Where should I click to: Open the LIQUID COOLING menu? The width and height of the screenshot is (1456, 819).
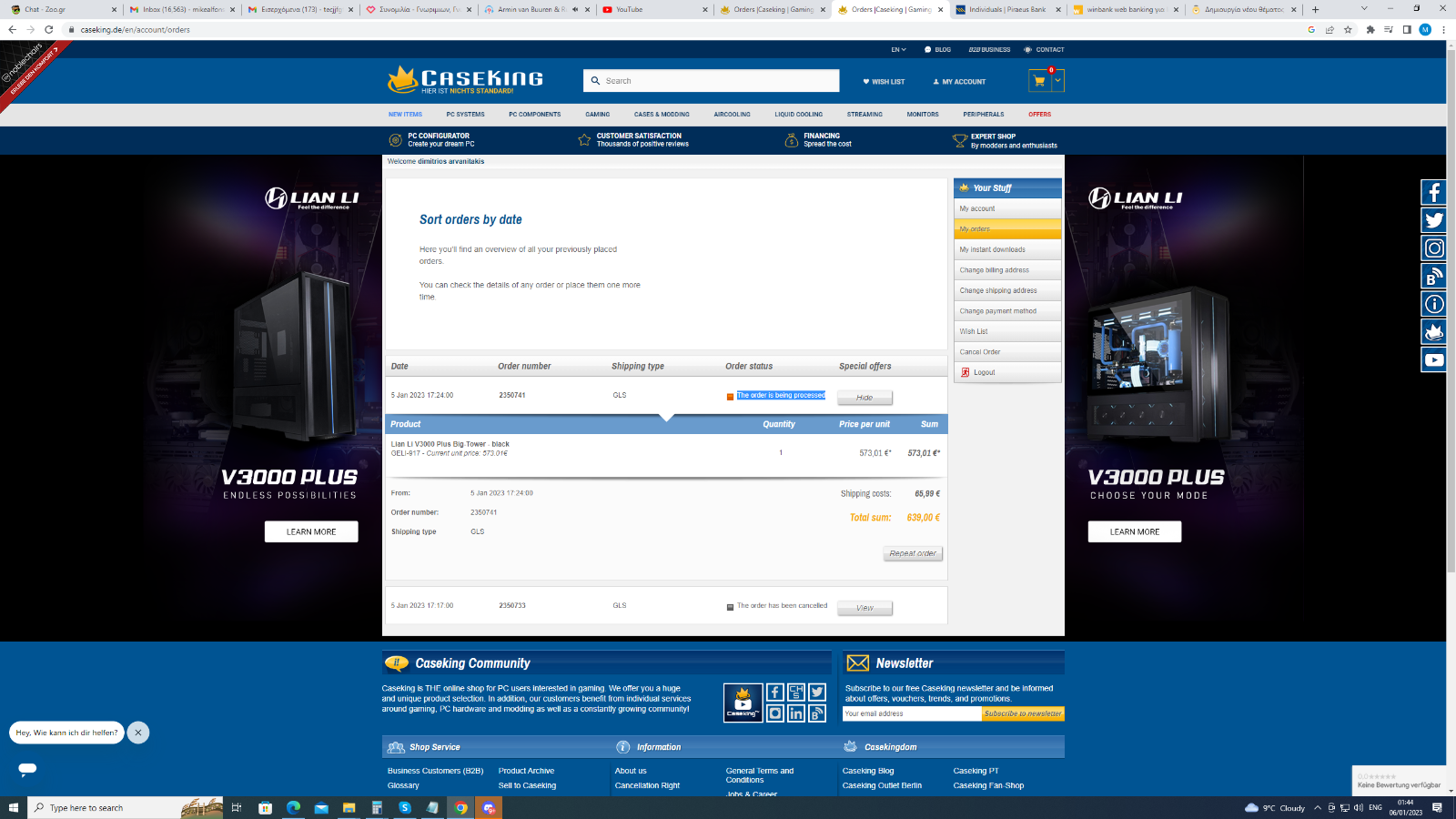click(798, 115)
